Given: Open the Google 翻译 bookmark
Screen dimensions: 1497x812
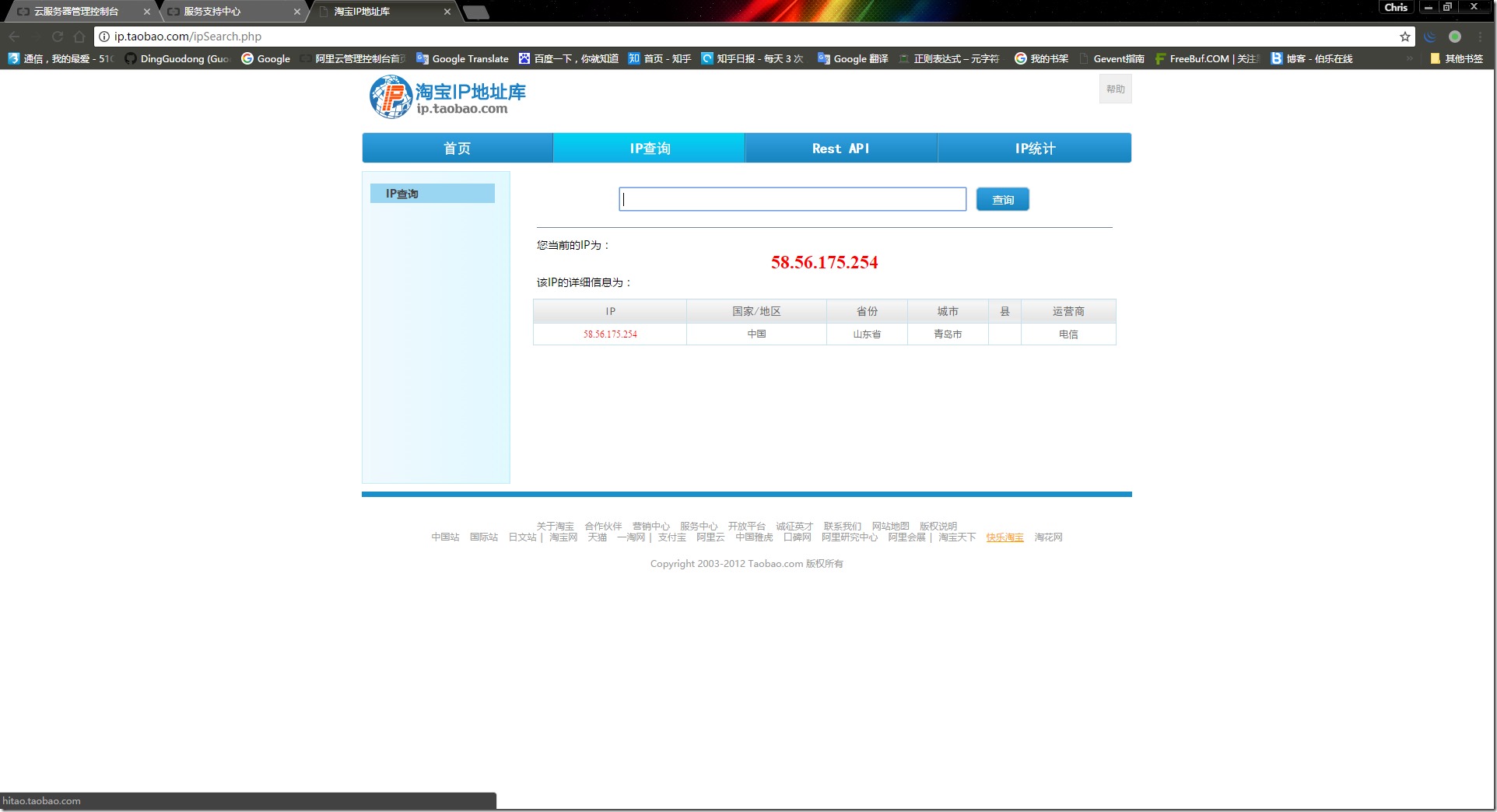Looking at the screenshot, I should tap(853, 58).
